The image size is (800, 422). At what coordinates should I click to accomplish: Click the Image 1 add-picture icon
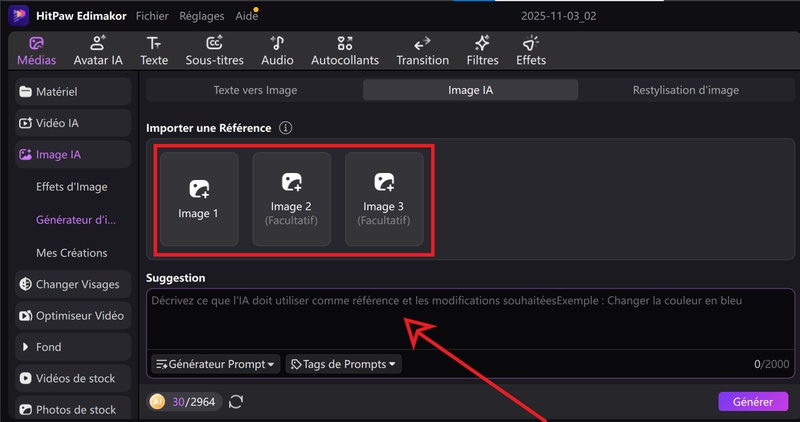(x=199, y=189)
